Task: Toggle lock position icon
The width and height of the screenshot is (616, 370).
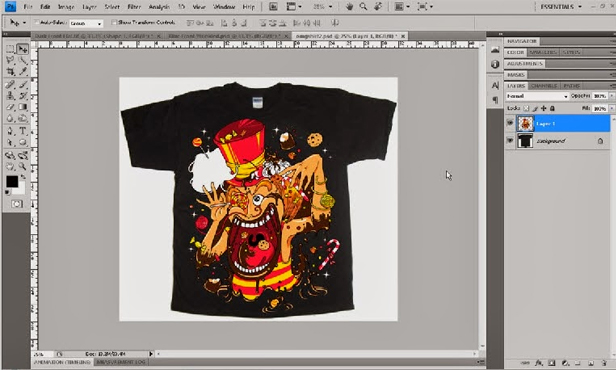Action: click(544, 108)
